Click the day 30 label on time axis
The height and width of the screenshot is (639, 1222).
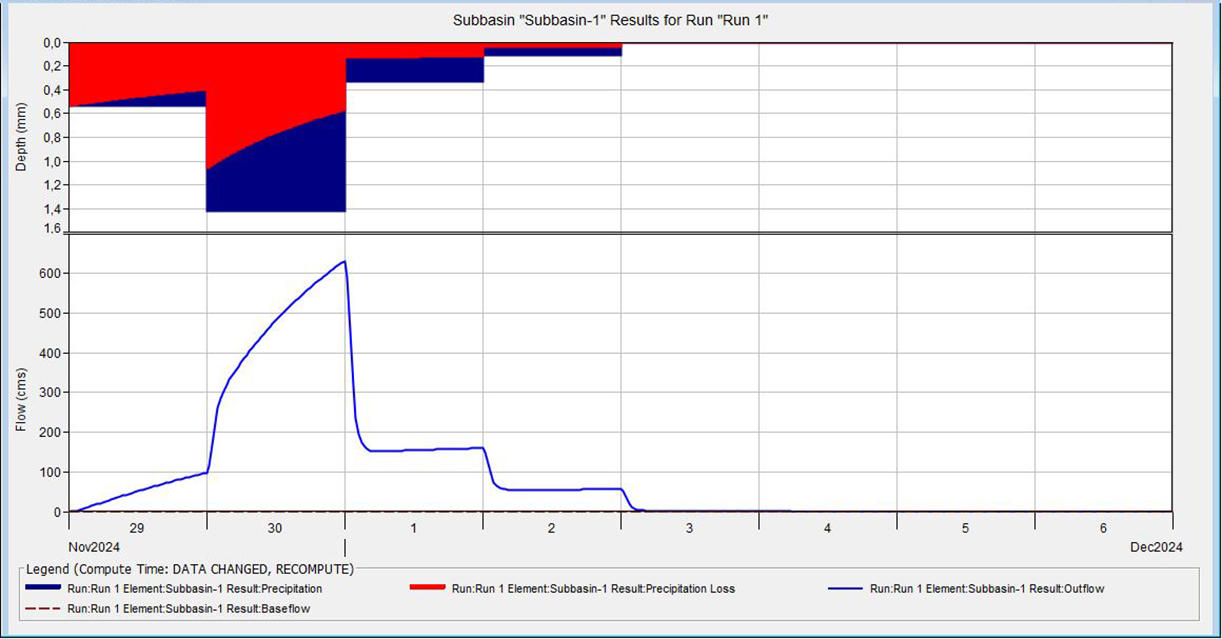click(275, 527)
